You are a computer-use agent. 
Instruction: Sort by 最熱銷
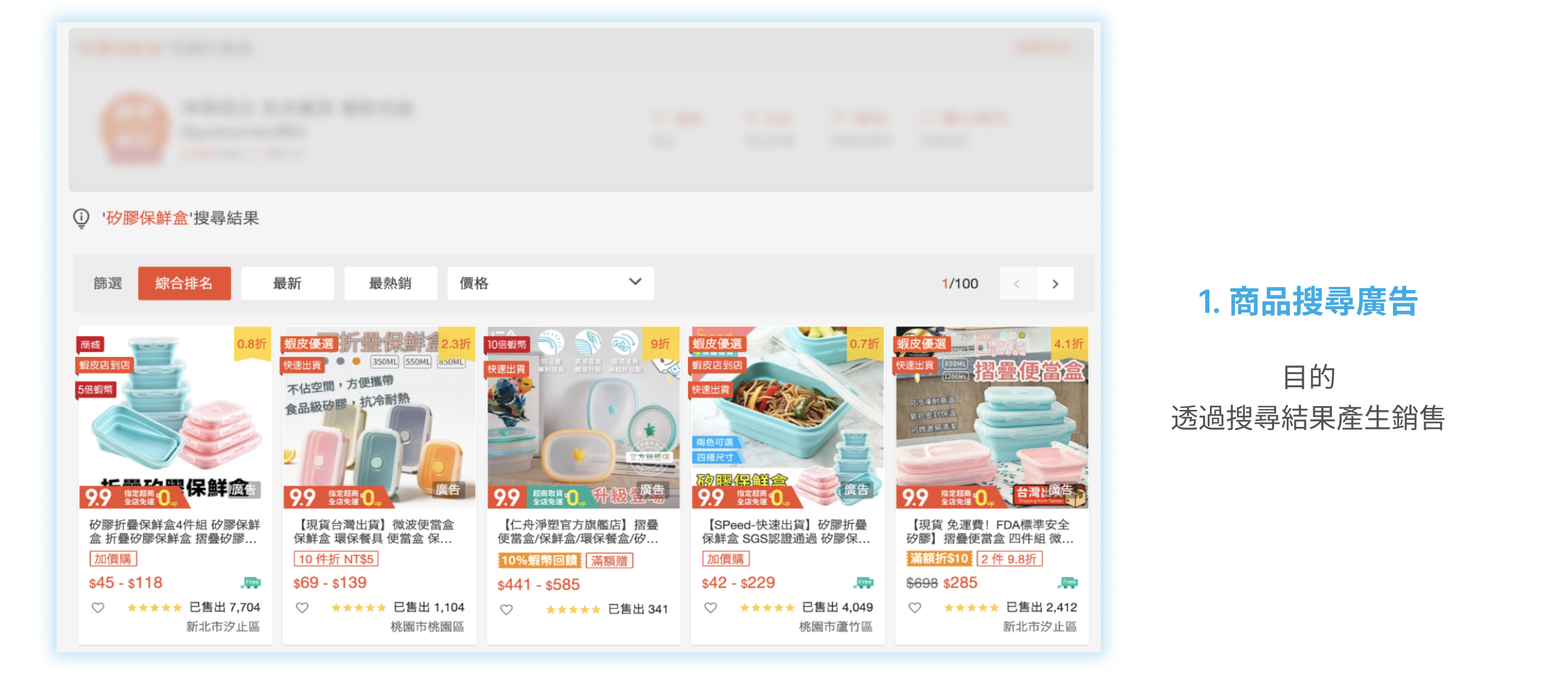pos(390,283)
